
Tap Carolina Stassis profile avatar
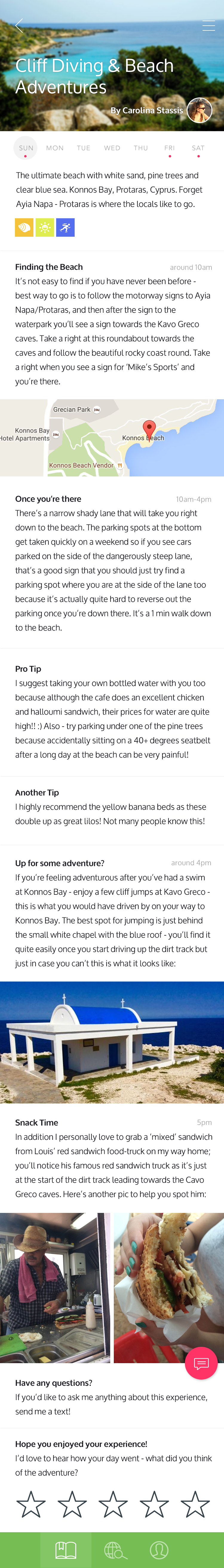[199, 110]
